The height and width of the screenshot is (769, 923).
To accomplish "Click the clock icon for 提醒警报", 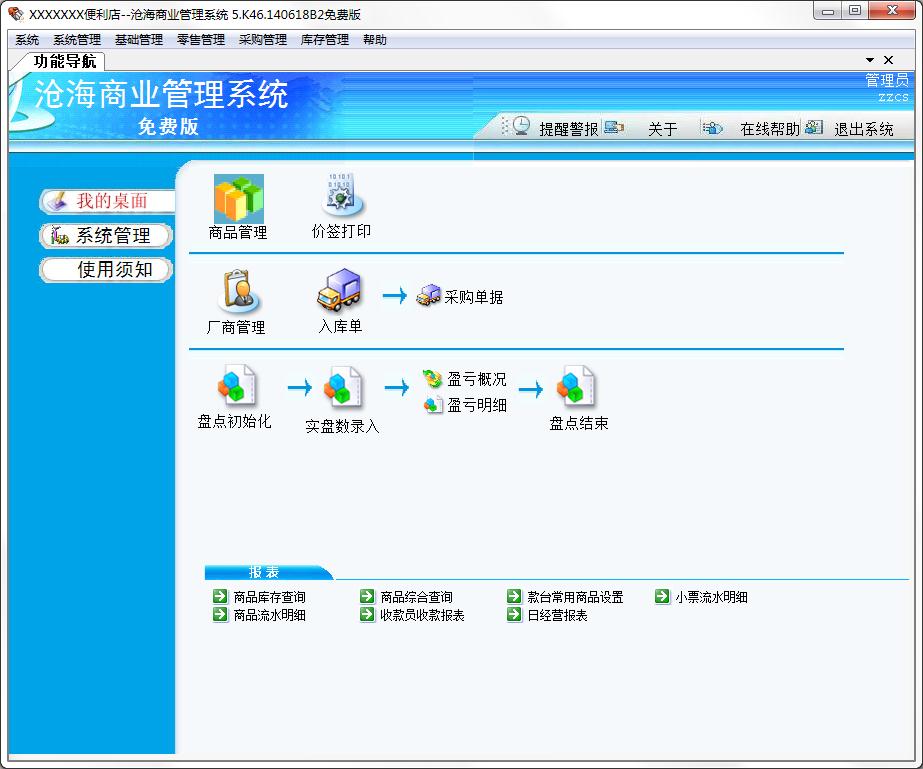I will coord(520,126).
